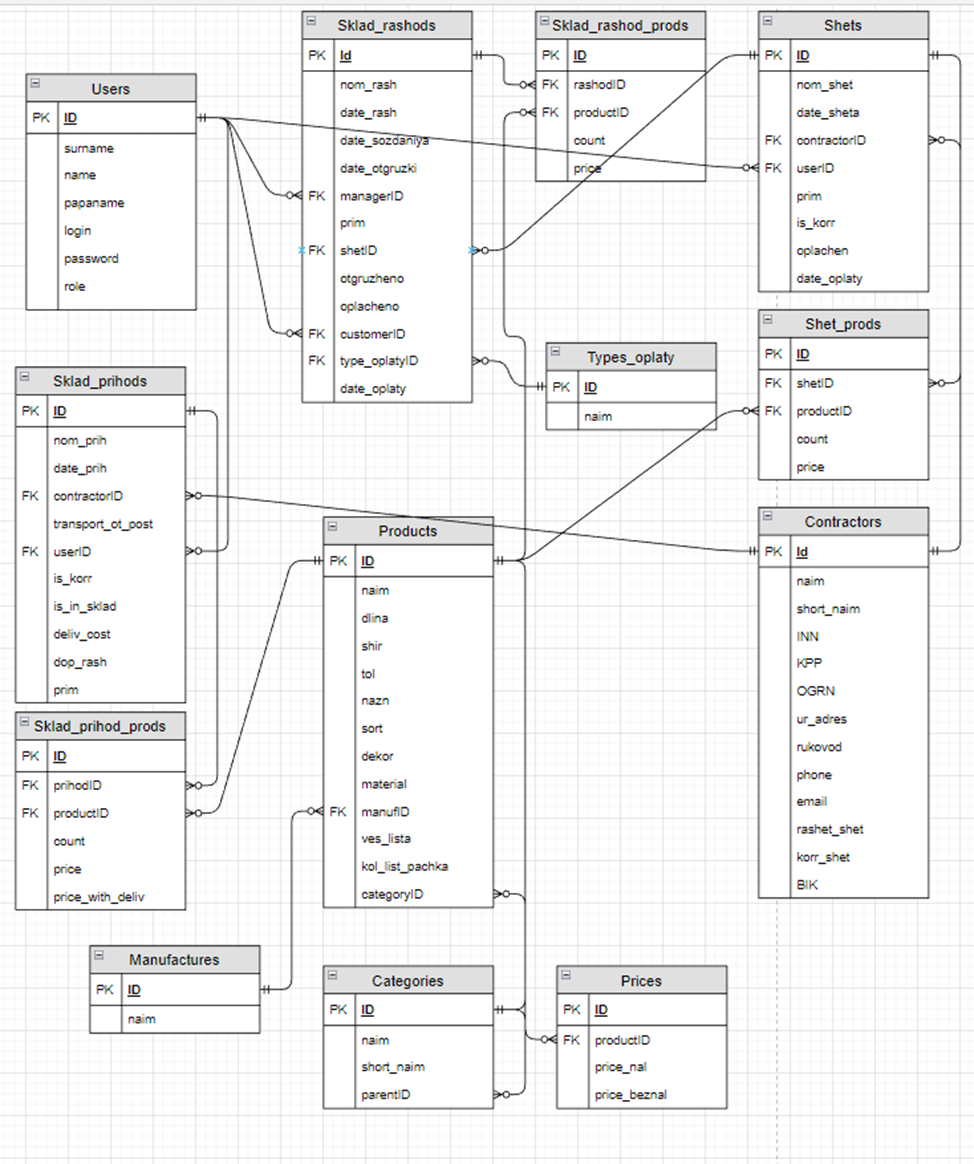Select the Users table title
The width and height of the screenshot is (974, 1164).
point(111,89)
